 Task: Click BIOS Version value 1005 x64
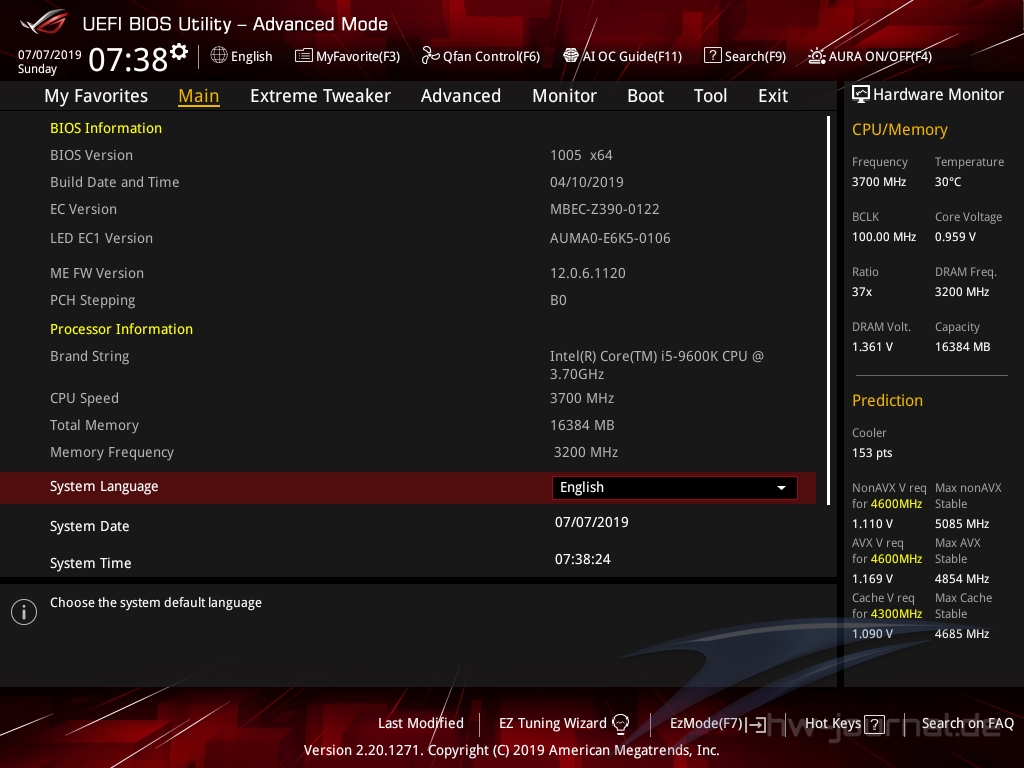point(581,155)
